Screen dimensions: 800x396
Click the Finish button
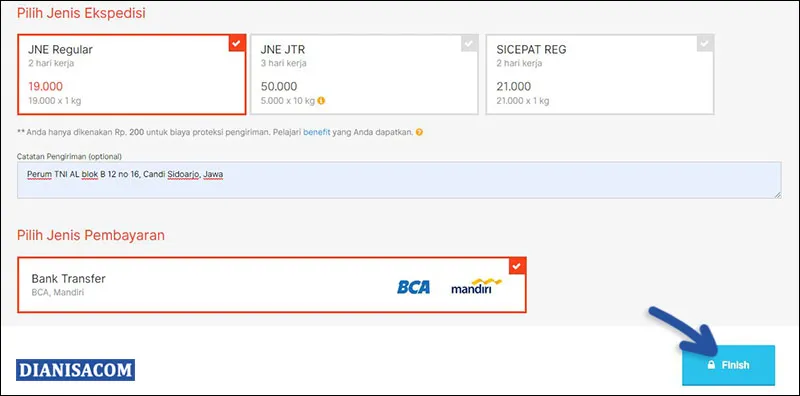729,365
